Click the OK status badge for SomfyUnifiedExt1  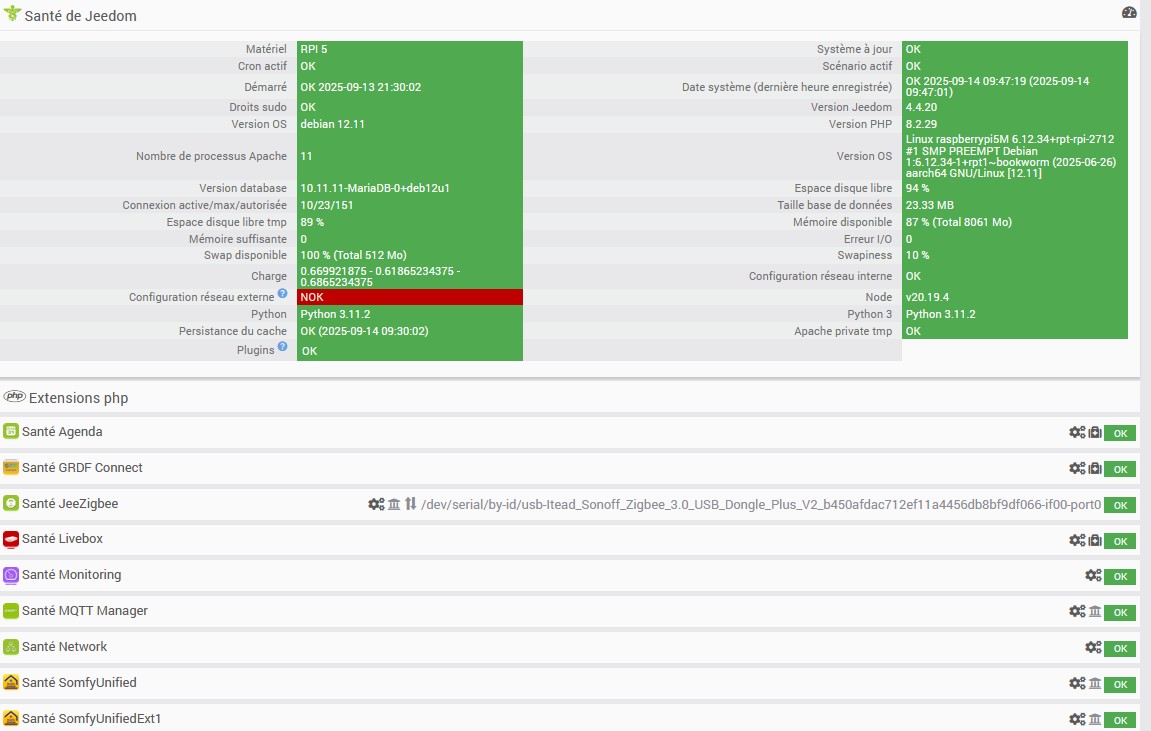click(1120, 720)
